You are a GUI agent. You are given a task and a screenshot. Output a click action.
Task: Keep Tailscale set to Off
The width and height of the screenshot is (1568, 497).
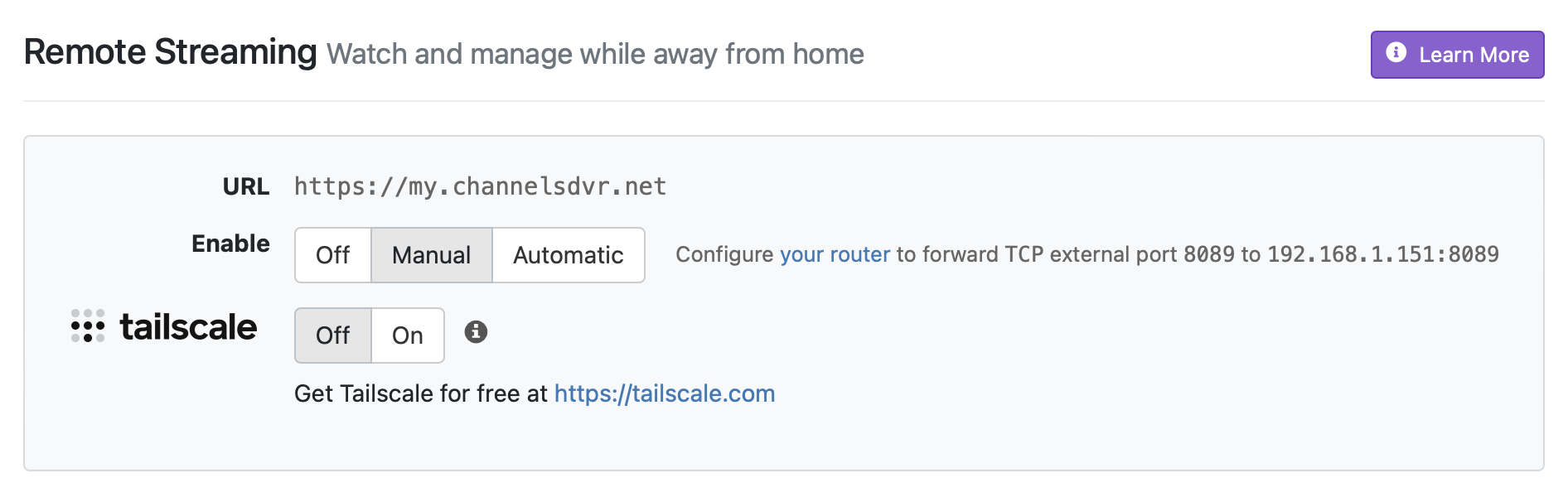point(332,335)
